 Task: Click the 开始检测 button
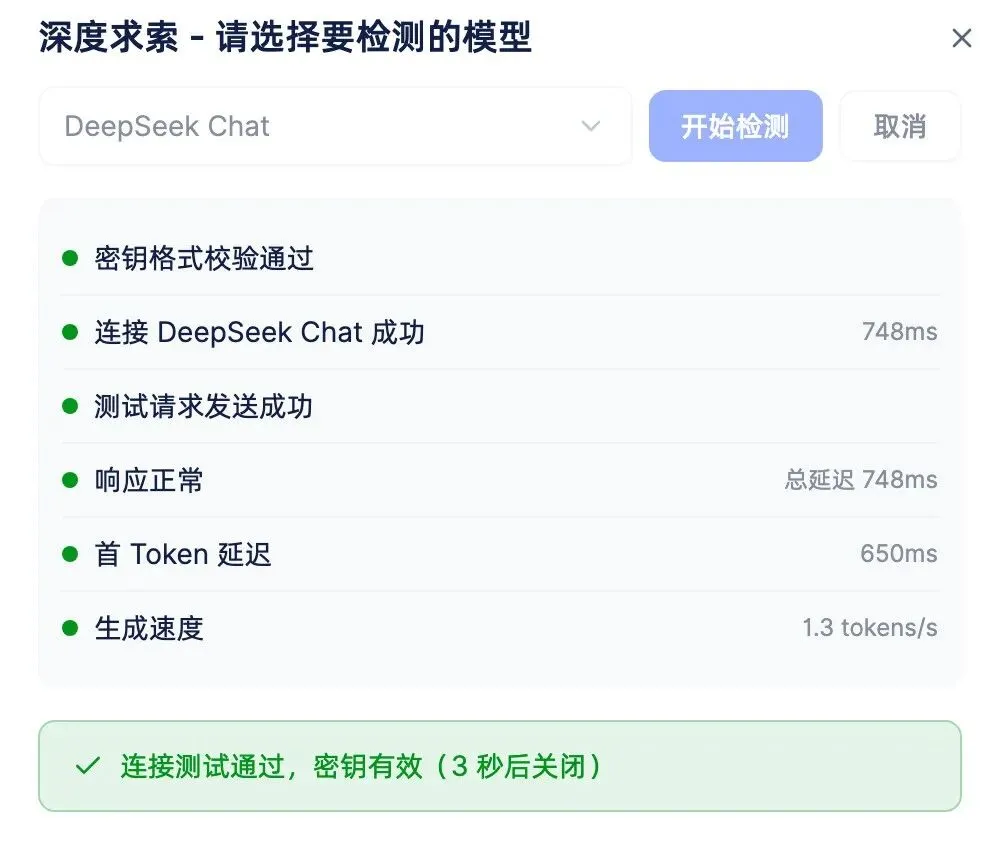[x=735, y=126]
